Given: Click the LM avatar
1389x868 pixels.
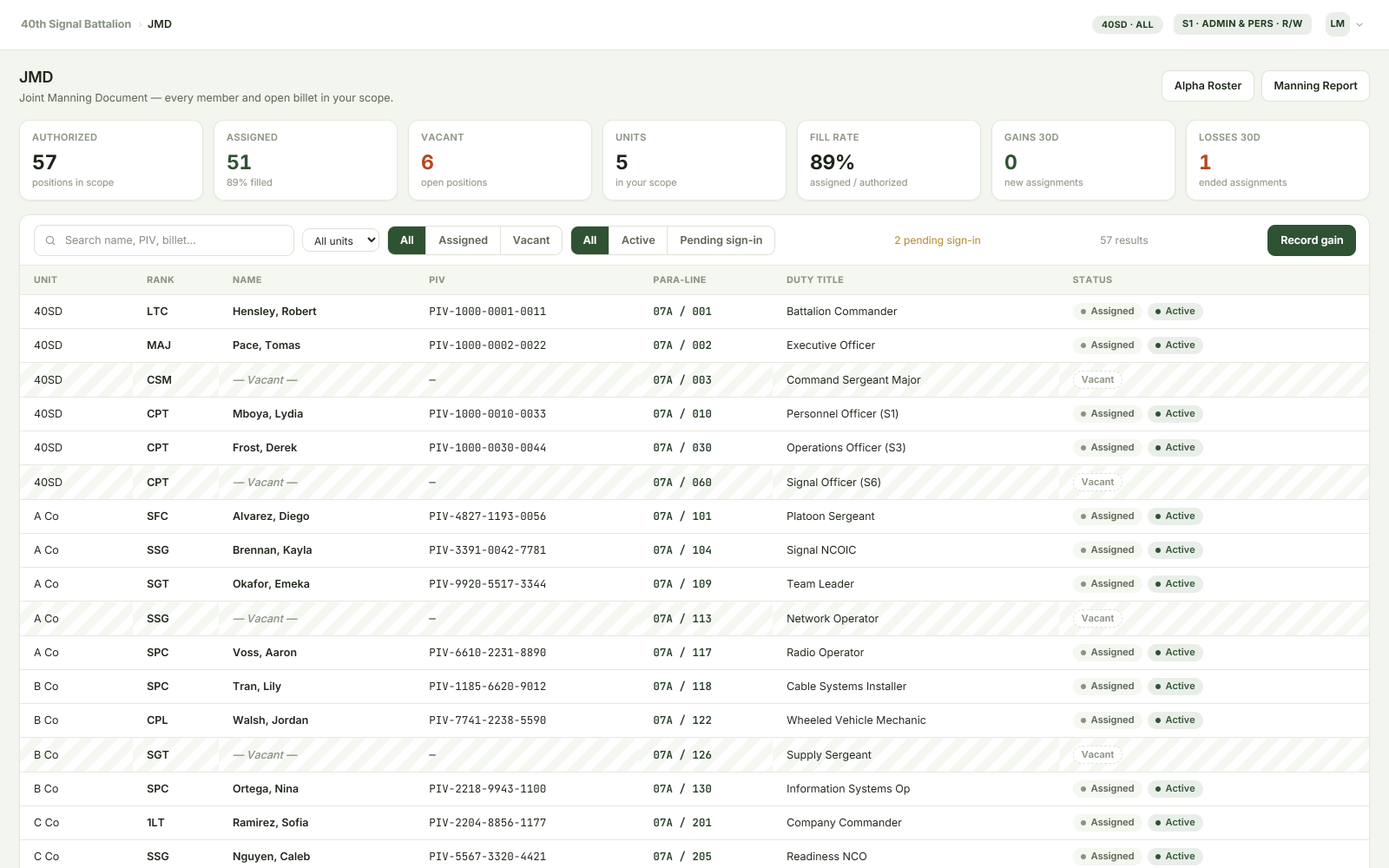Looking at the screenshot, I should point(1338,24).
